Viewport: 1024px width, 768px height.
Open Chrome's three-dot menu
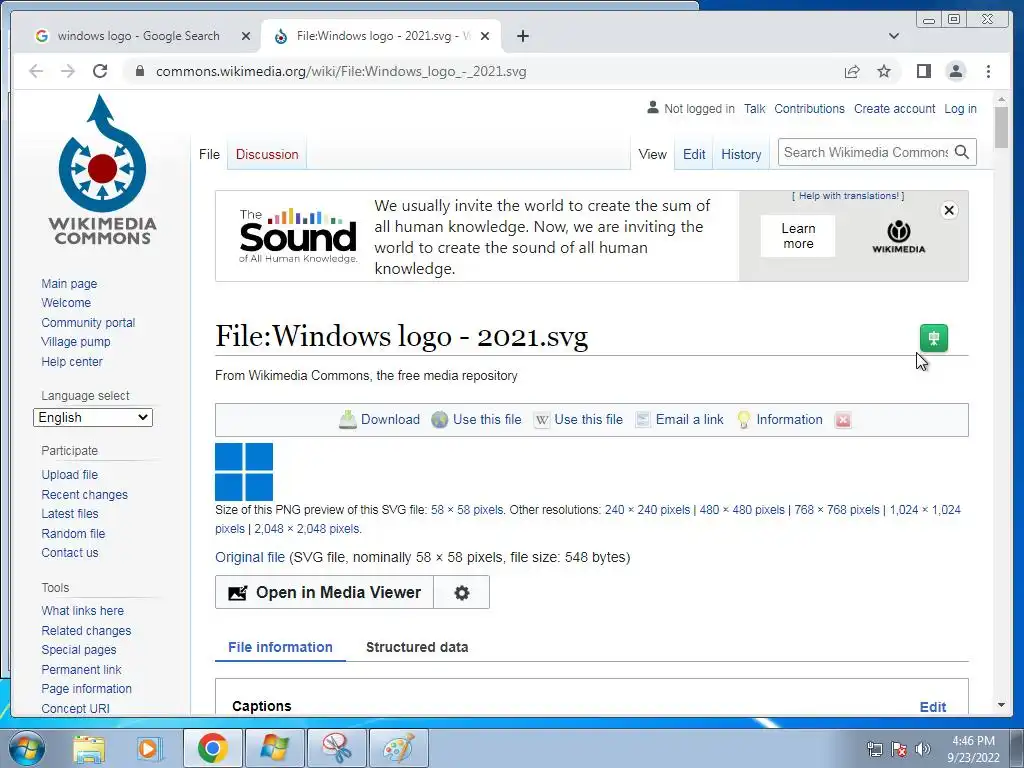pyautogui.click(x=988, y=71)
